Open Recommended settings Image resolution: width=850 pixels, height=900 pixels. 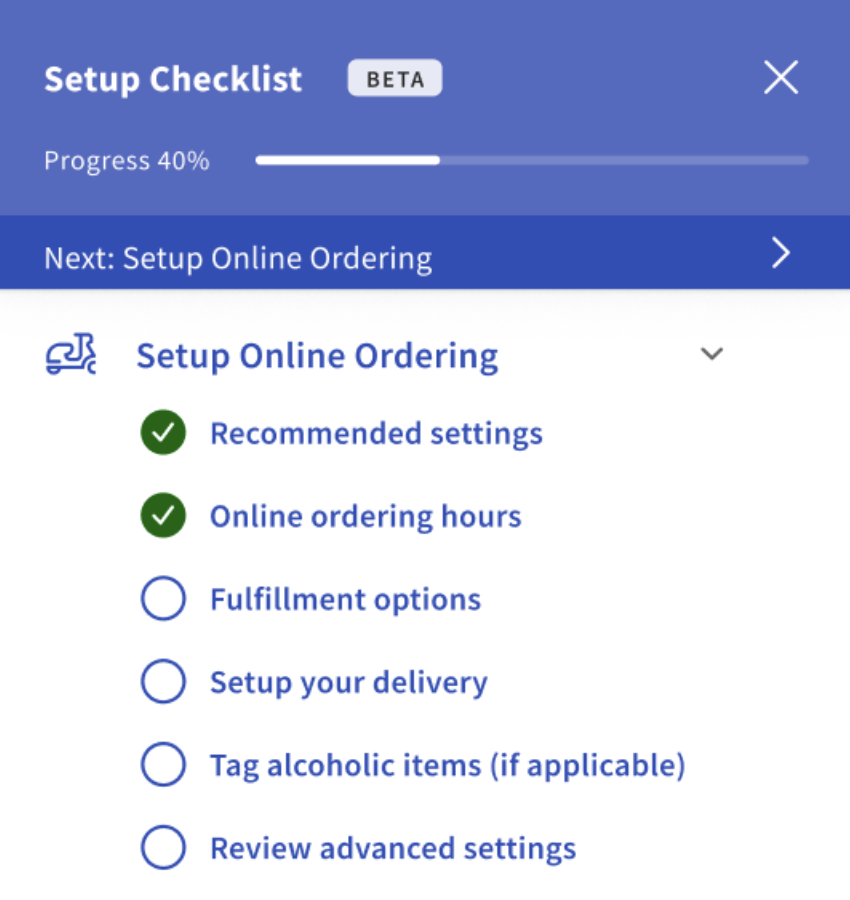[376, 433]
